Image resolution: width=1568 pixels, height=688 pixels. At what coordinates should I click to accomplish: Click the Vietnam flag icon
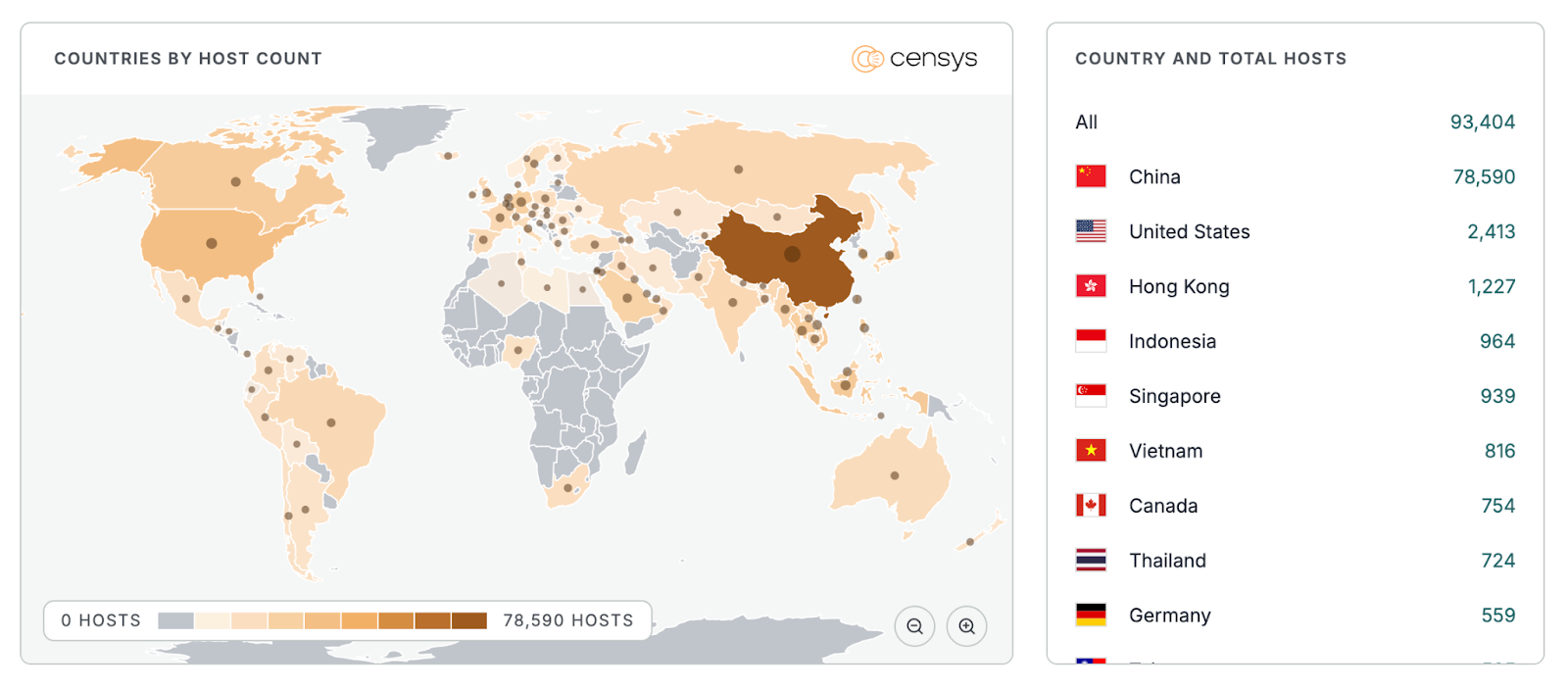coord(1091,451)
